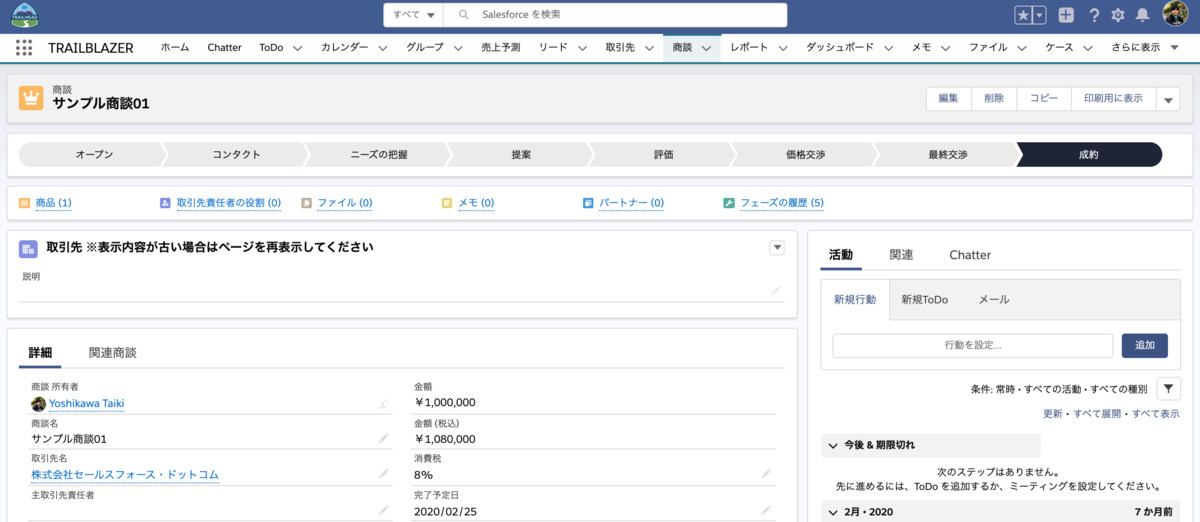This screenshot has width=1200, height=522.
Task: Click the 商品 (1) related list icon
Action: (24, 203)
